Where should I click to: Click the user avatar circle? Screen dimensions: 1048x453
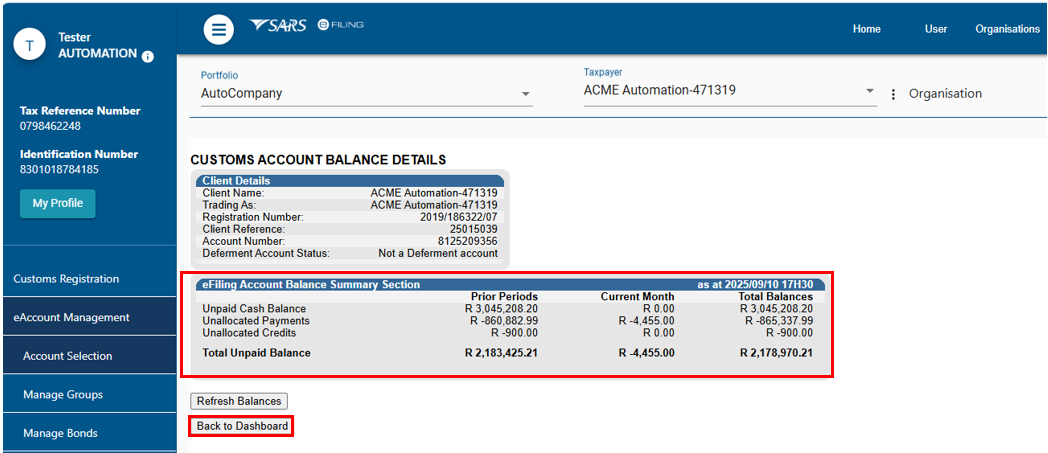click(x=29, y=45)
